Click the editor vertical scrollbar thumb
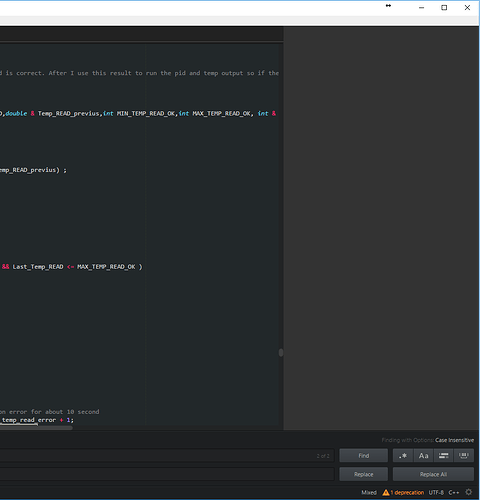Viewport: 481px width, 500px height. point(281,353)
